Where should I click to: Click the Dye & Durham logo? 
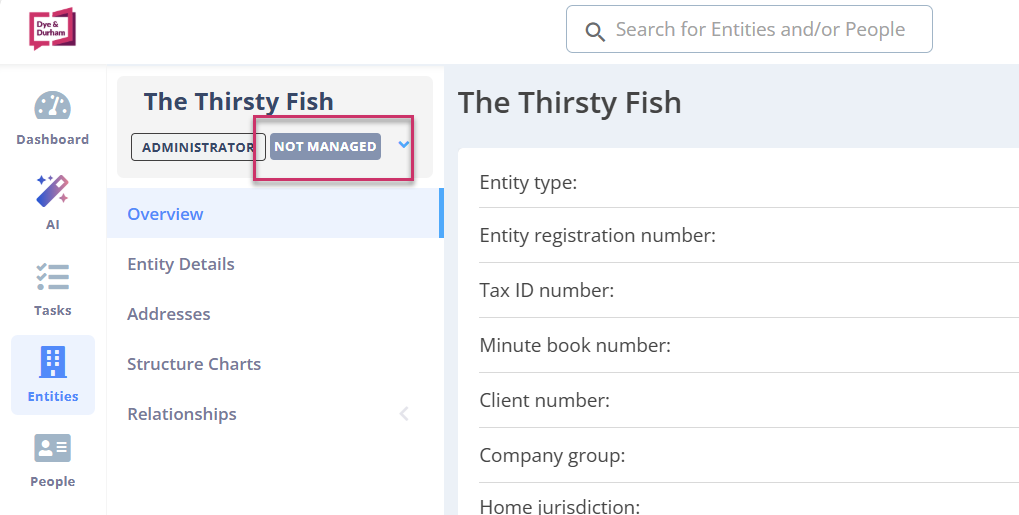[53, 29]
